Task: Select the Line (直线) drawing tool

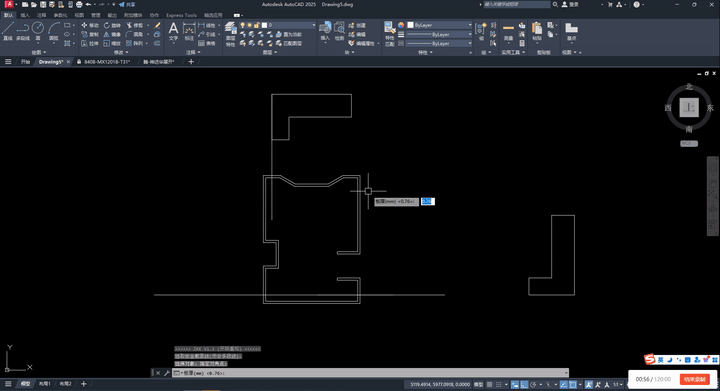Action: pos(7,32)
